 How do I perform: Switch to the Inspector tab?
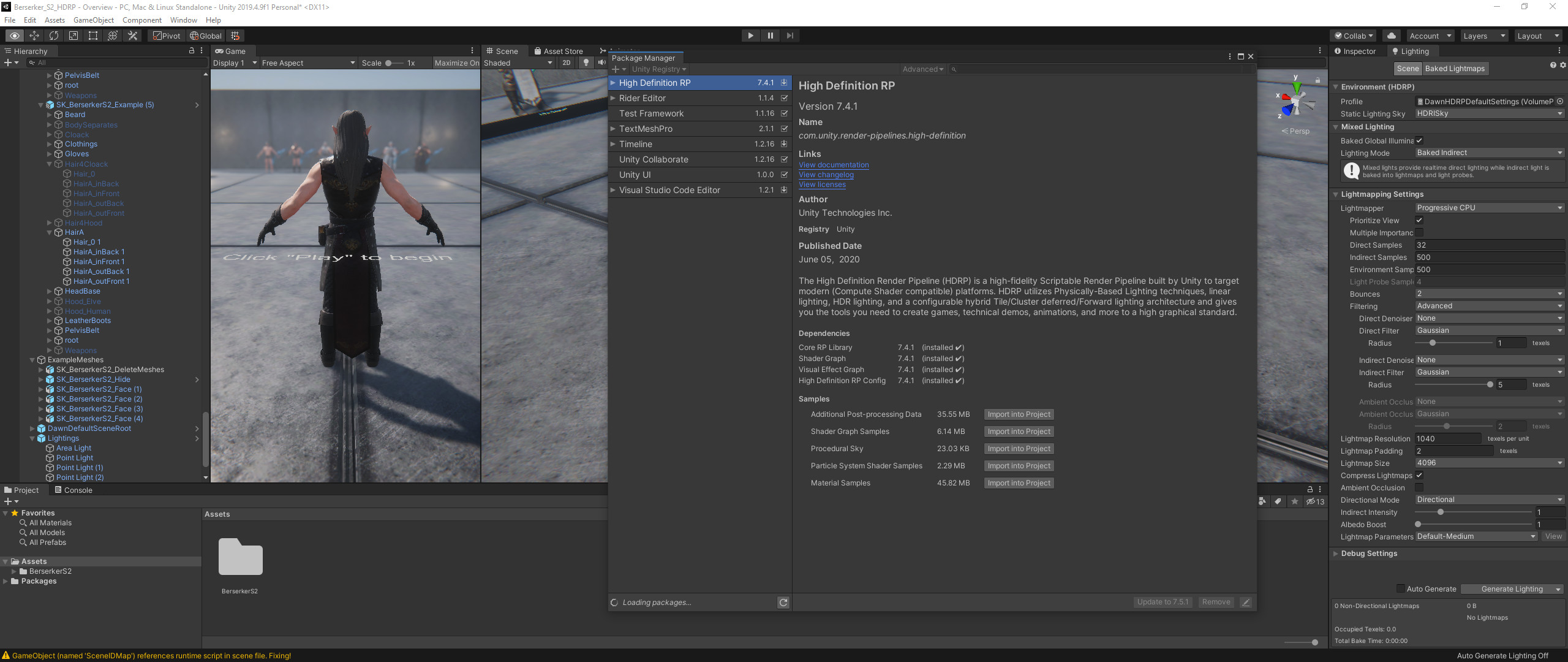tap(1355, 51)
